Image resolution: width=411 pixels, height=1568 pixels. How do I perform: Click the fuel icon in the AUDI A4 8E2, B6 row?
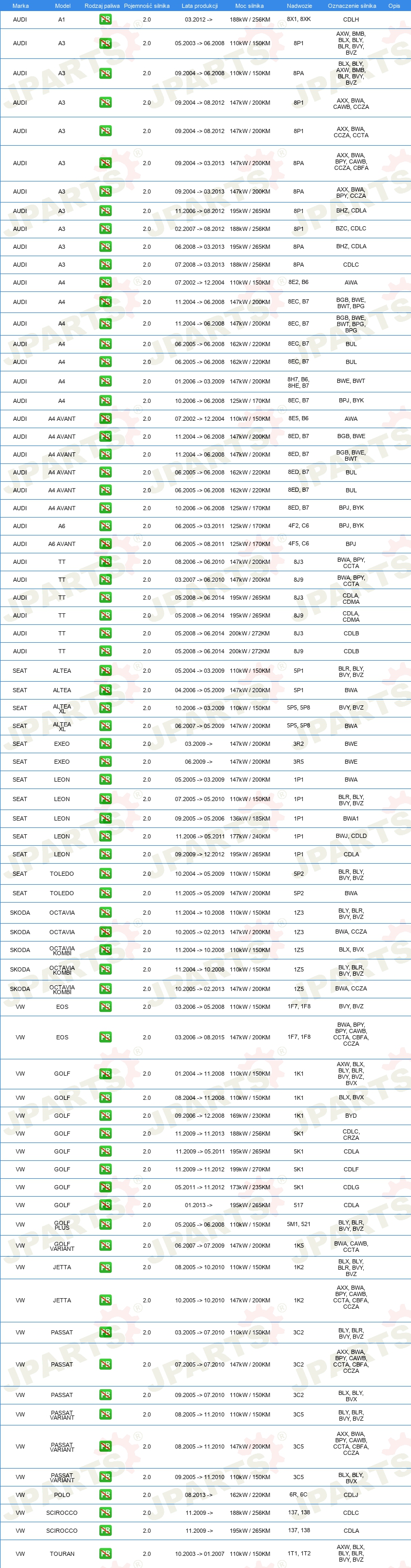point(105,282)
